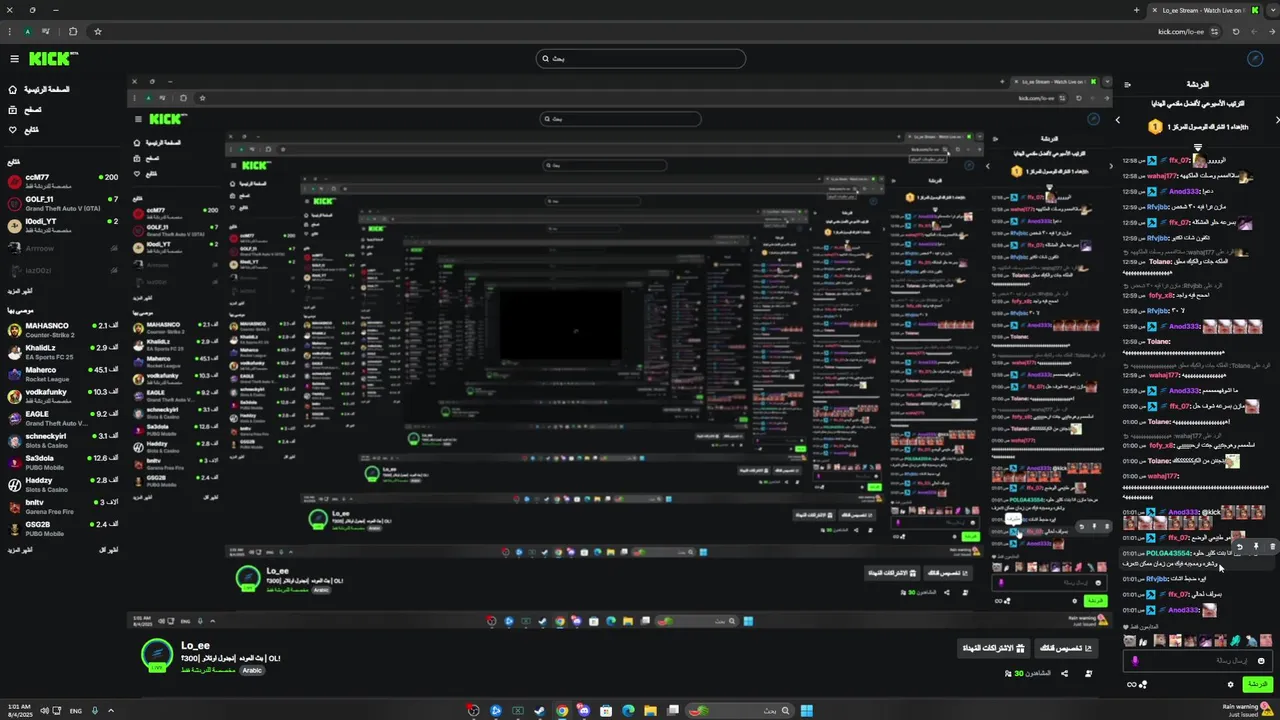Toggle microphone icon in system tray
Screen dimensions: 1280x720
(x=95, y=711)
